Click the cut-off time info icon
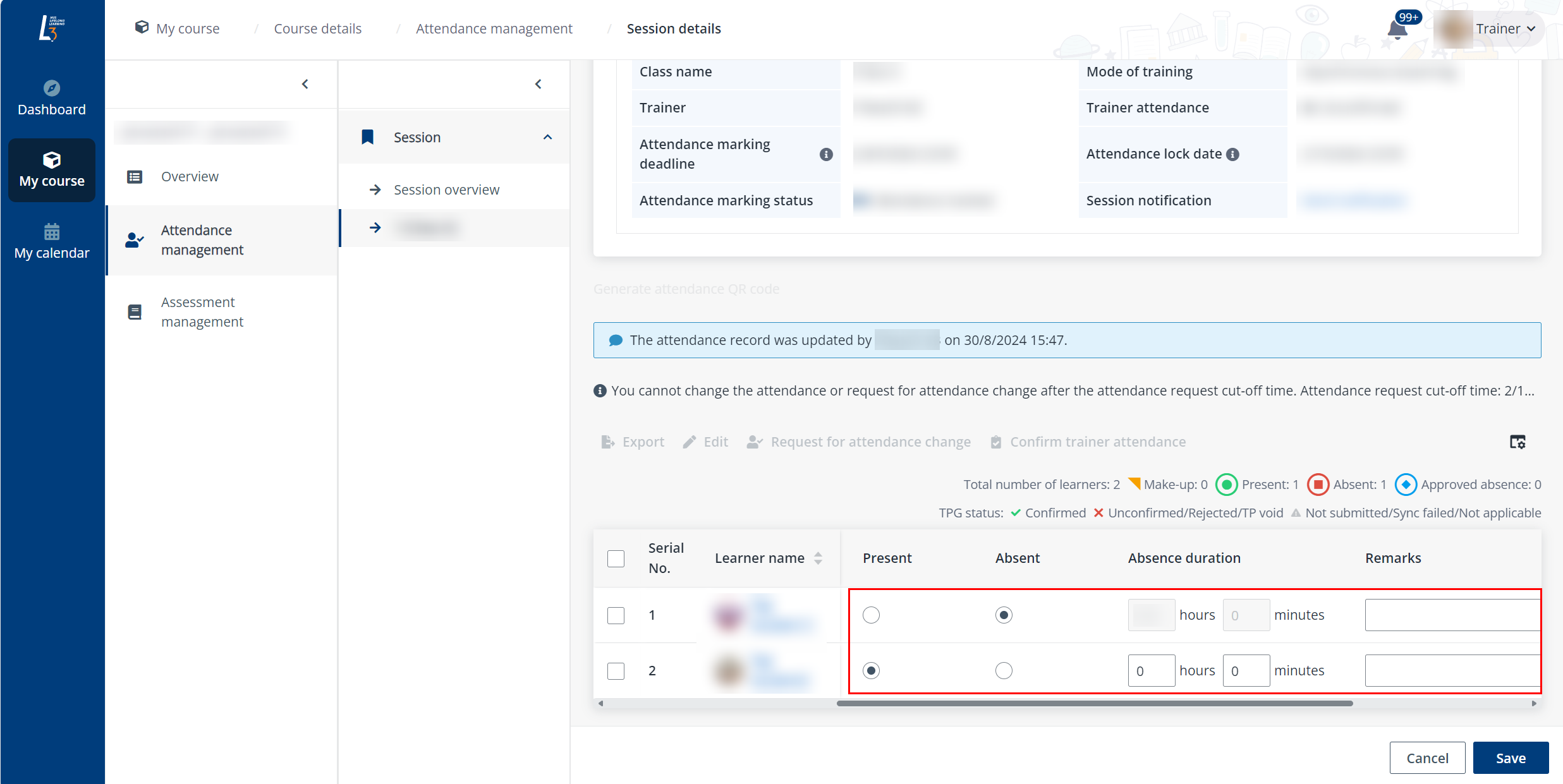The image size is (1563, 784). tap(600, 391)
